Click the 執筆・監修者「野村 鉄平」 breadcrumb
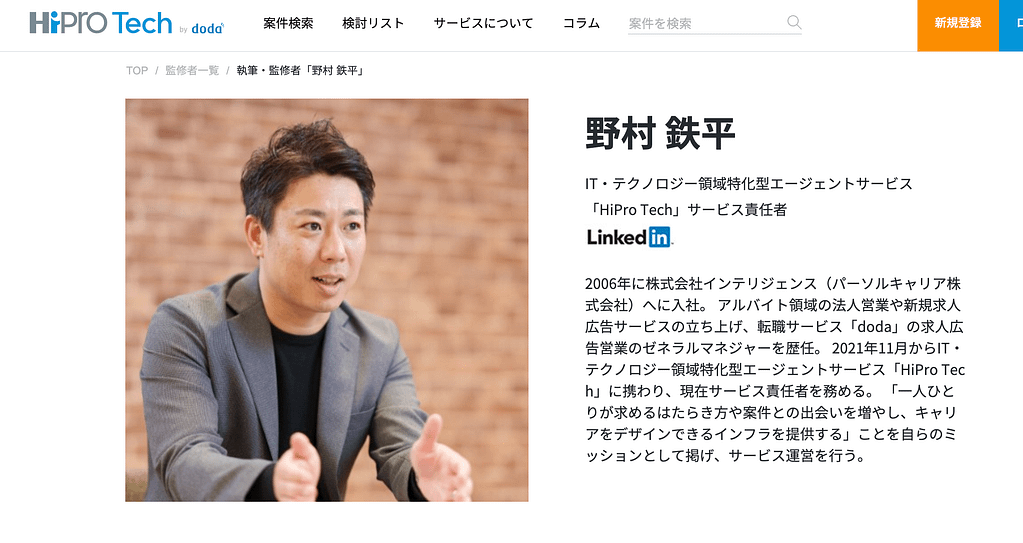 (x=300, y=70)
